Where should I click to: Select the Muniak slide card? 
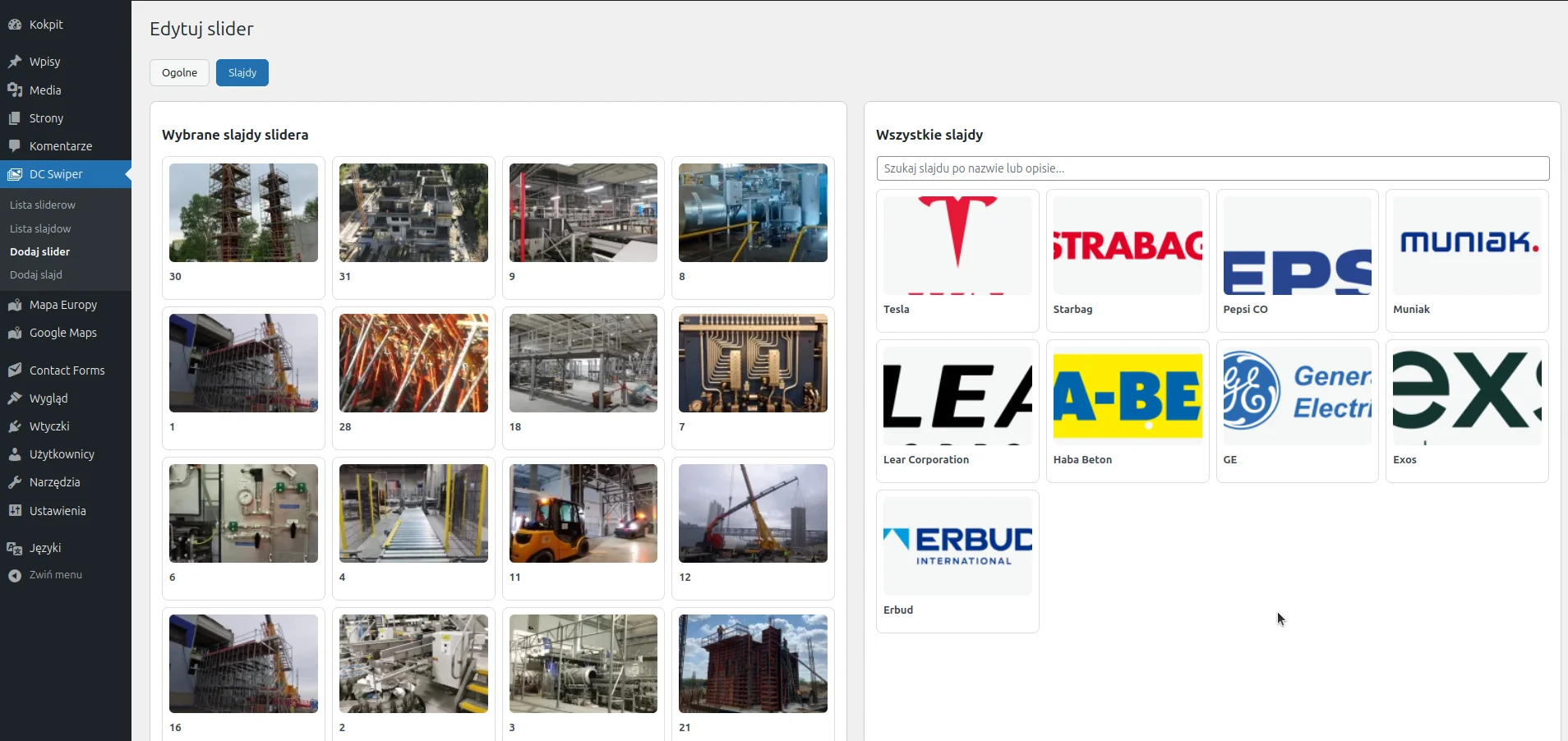(1468, 260)
